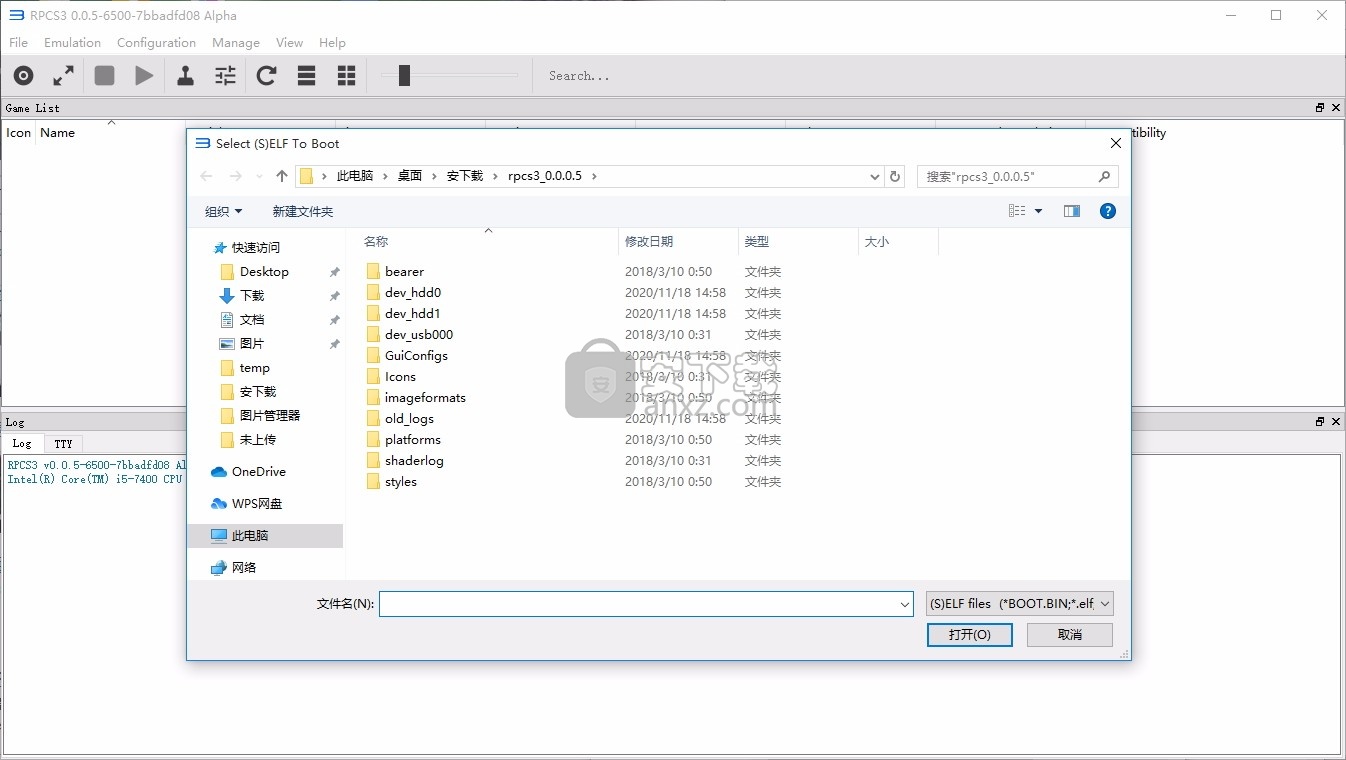This screenshot has height=760, width=1346.
Task: Switch to the TTY tab in Log panel
Action: click(x=63, y=443)
